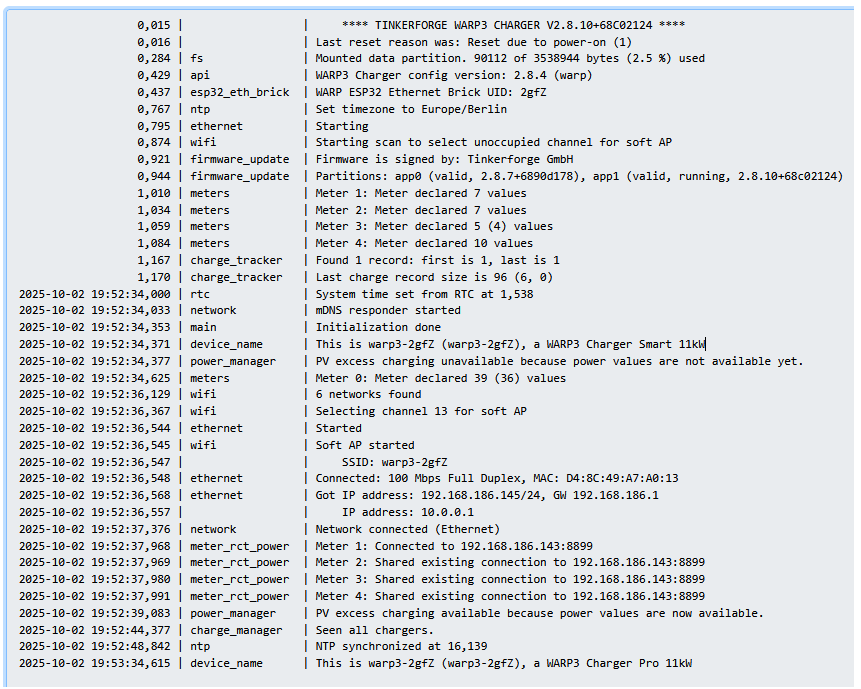The image size is (861, 689).
Task: Click the 'Meter 4: Meter declared 10 values' line
Action: tap(424, 244)
